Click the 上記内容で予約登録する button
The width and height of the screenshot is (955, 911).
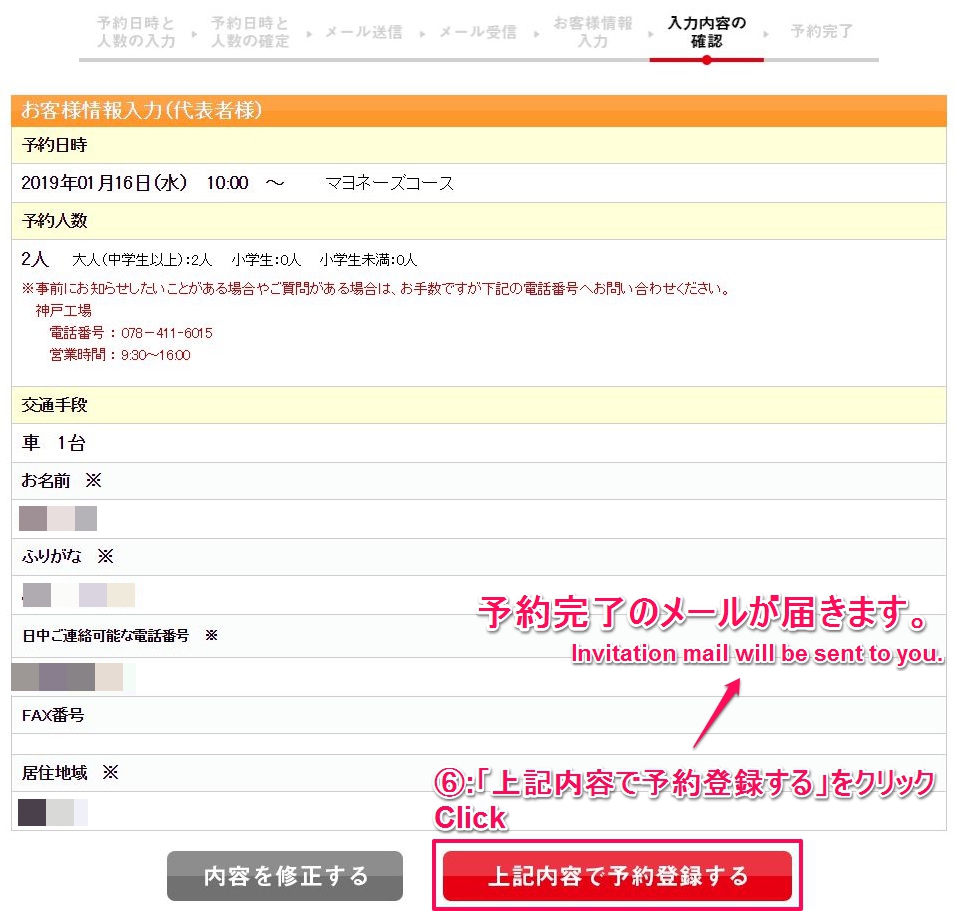click(x=617, y=876)
